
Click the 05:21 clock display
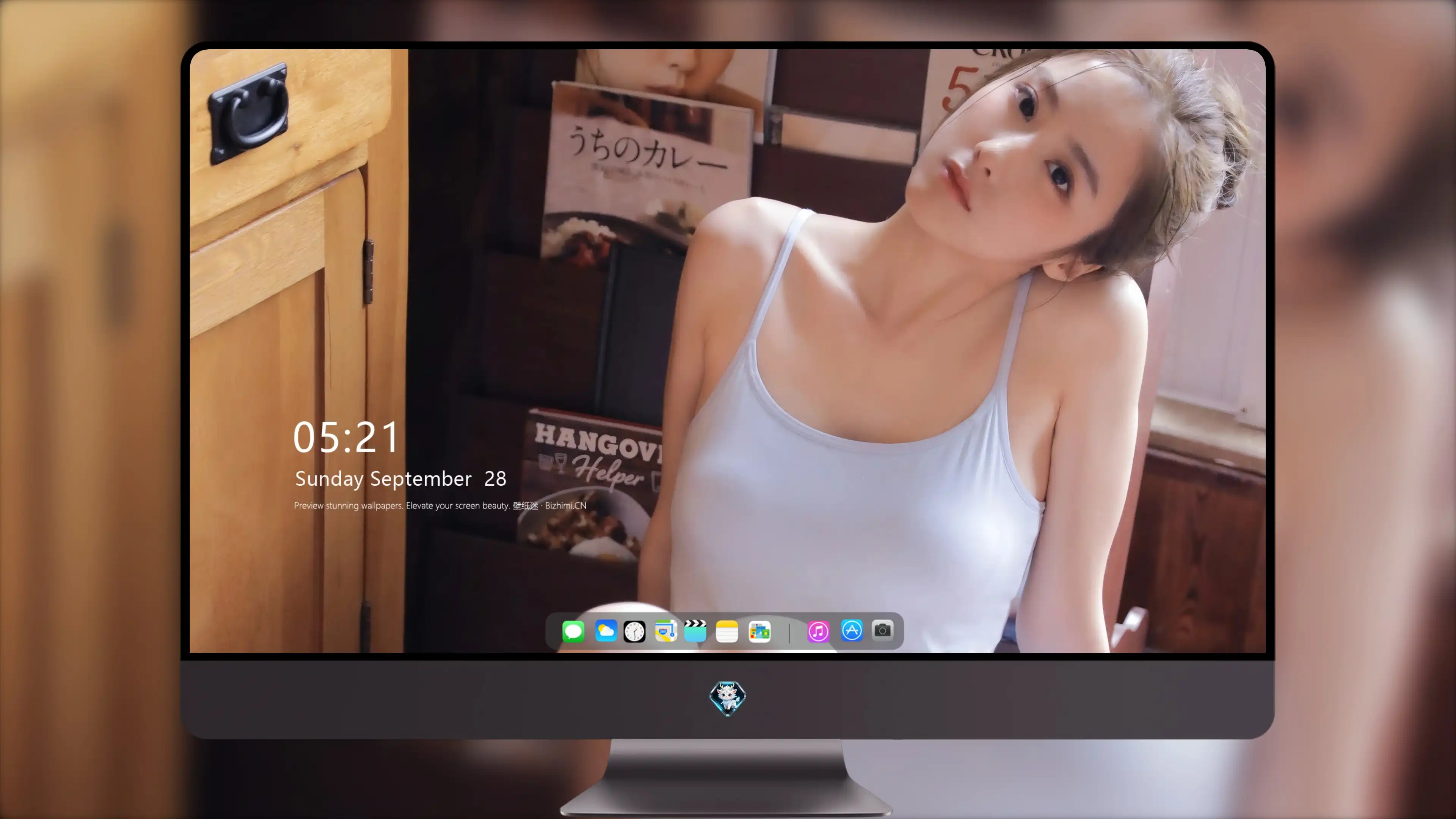click(346, 438)
